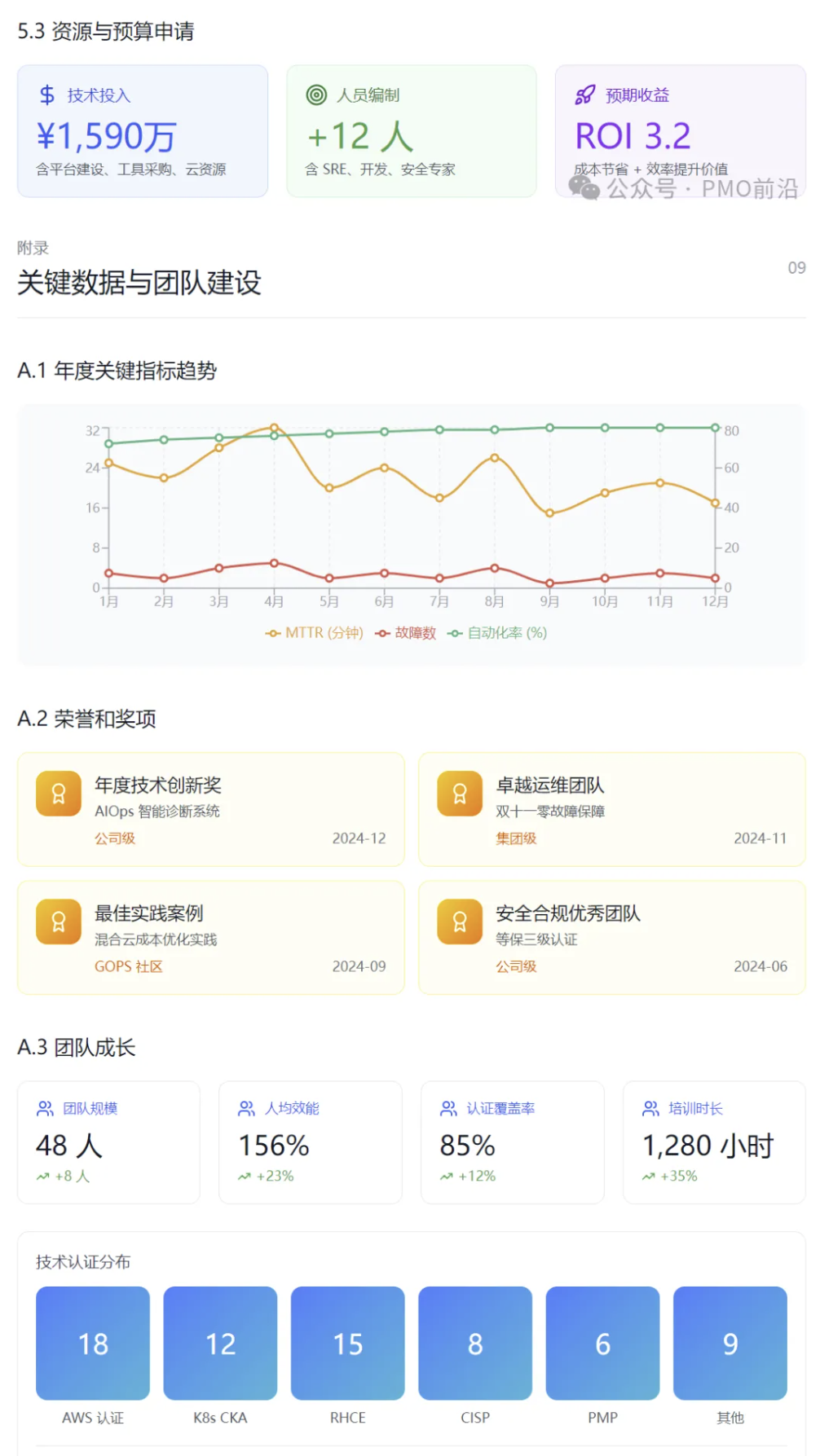
Task: Toggle the MTTR (分钟) legend series
Action: 315,633
